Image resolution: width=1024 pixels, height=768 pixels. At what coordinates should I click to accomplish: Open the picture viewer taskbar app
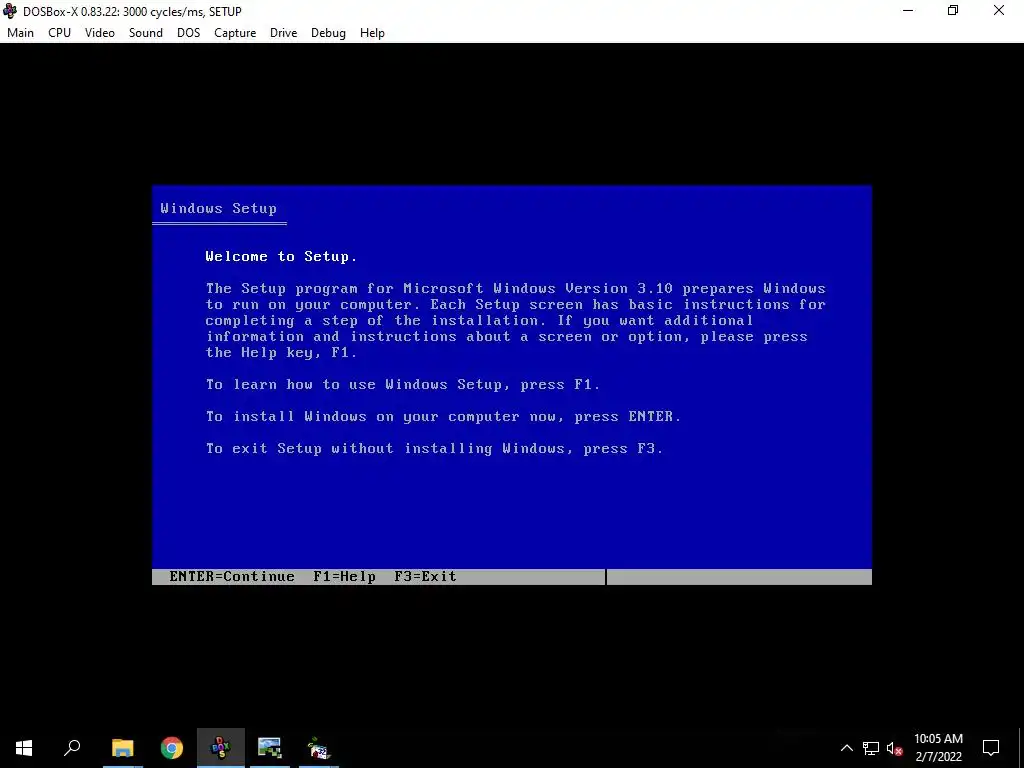(269, 748)
